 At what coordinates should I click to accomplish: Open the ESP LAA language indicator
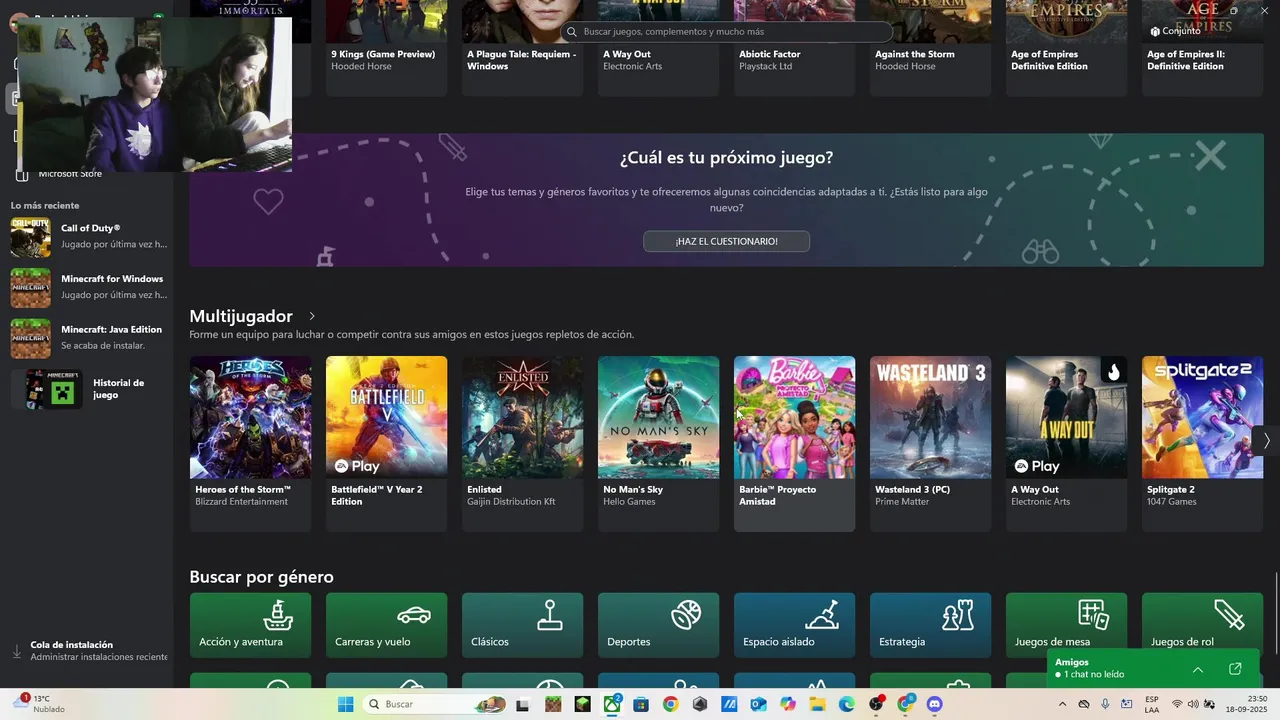coord(1152,704)
